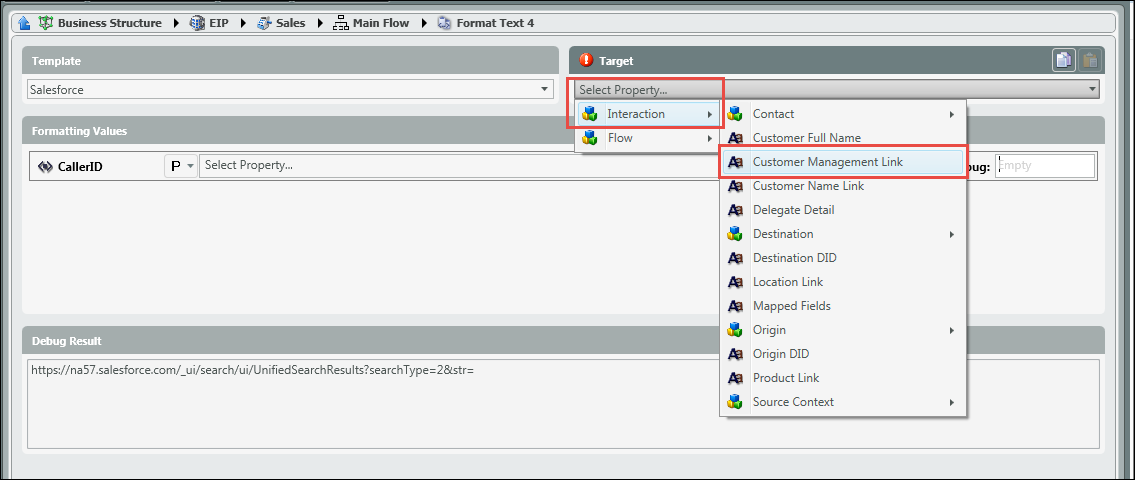Click the home icon in breadcrumb
Image resolution: width=1135 pixels, height=480 pixels.
point(25,23)
